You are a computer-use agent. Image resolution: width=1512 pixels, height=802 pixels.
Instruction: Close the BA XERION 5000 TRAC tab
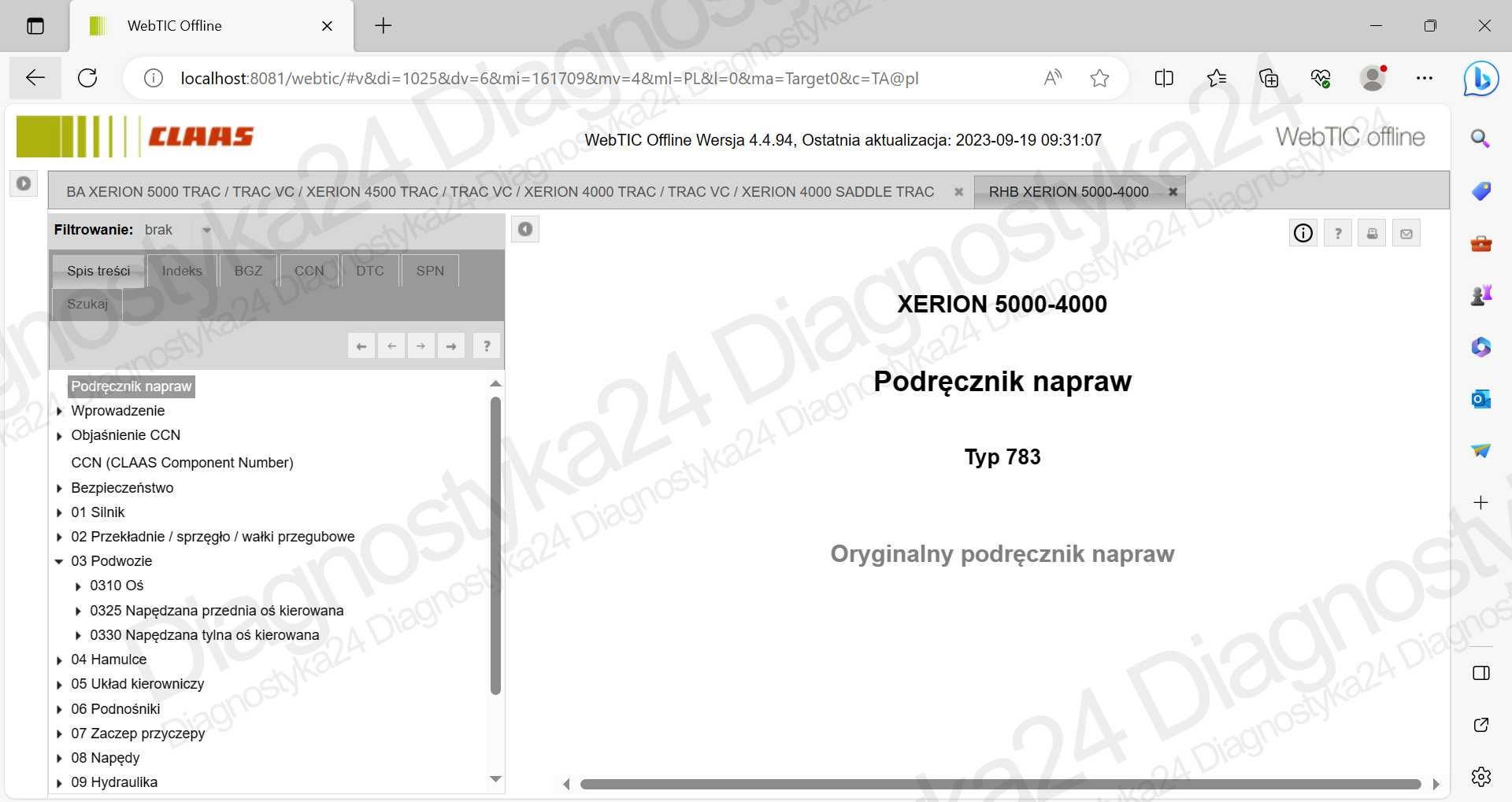958,192
